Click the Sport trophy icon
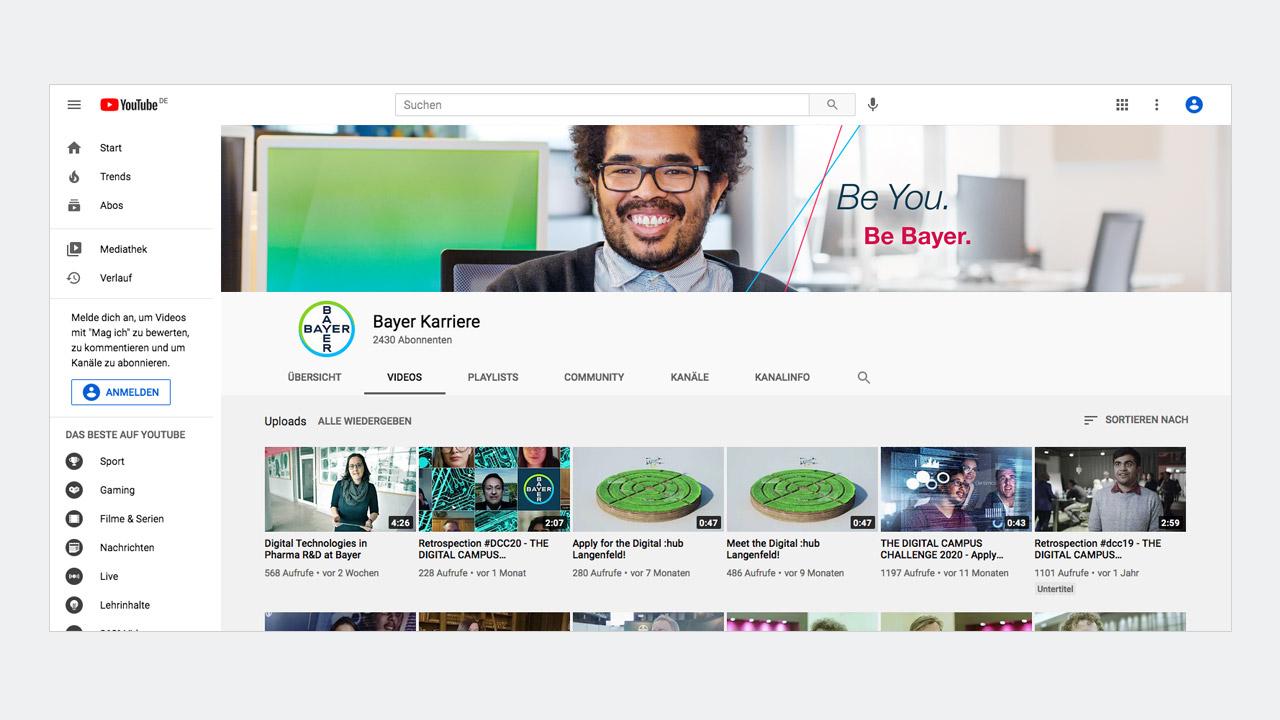The width and height of the screenshot is (1280, 720). [74, 462]
